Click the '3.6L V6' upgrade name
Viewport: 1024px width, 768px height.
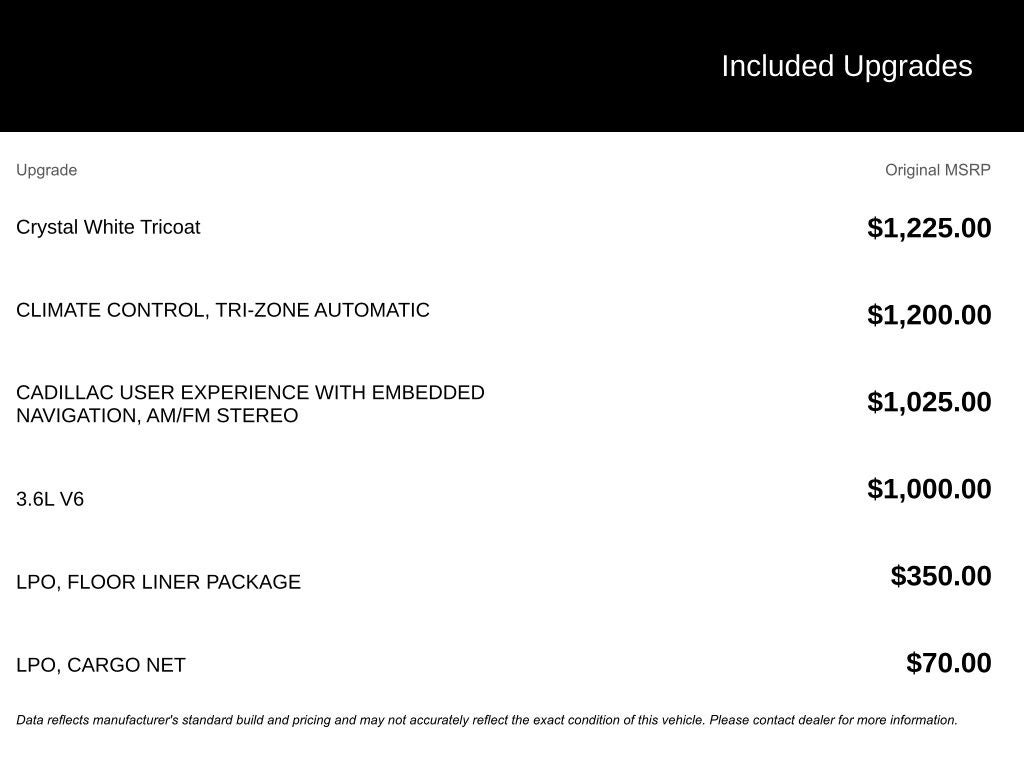50,499
